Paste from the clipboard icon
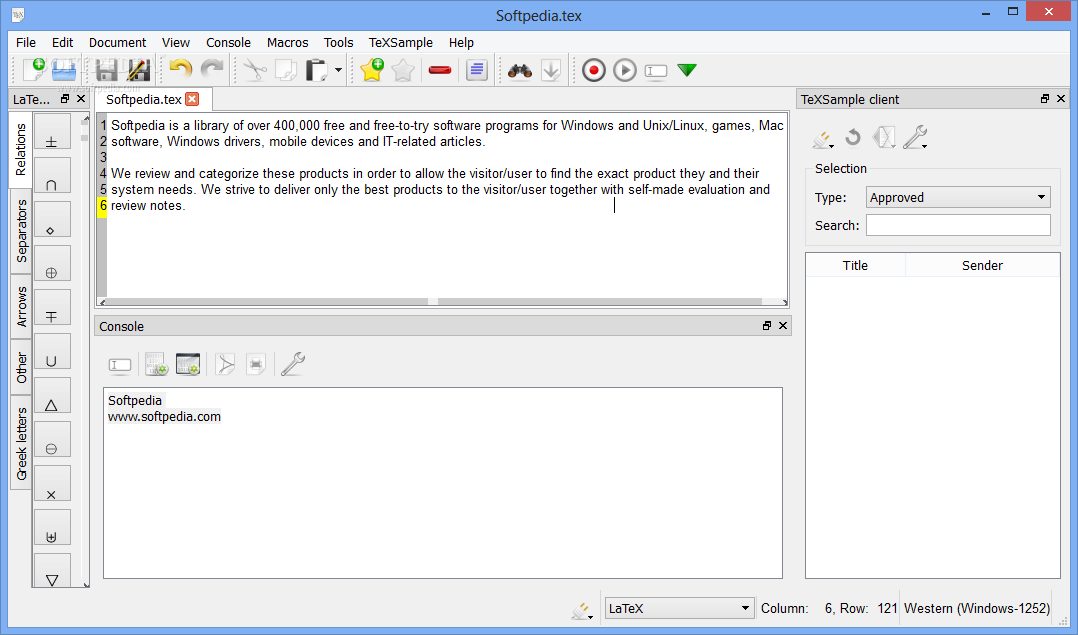Viewport: 1078px width, 635px height. [316, 70]
